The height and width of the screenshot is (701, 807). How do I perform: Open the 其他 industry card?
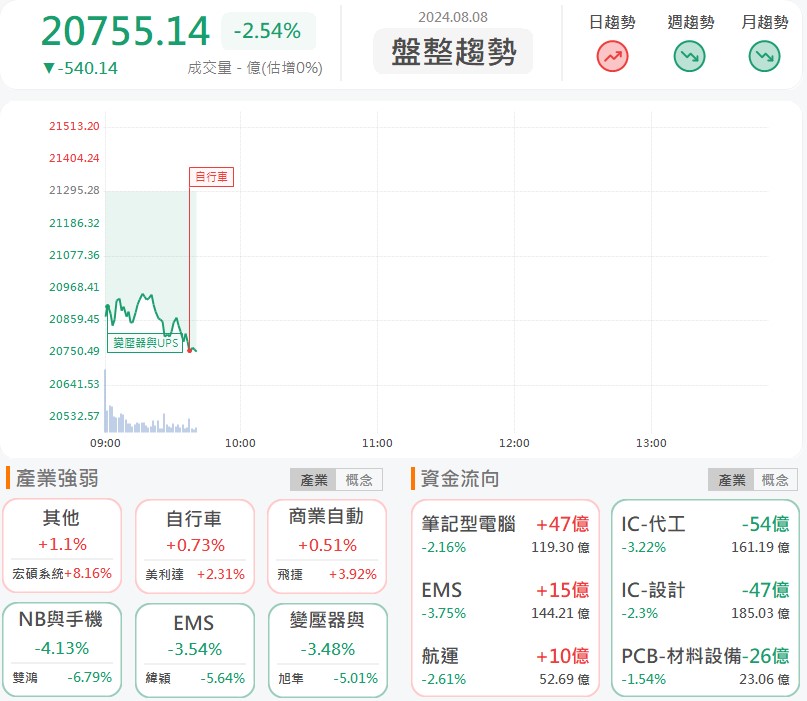click(x=62, y=546)
